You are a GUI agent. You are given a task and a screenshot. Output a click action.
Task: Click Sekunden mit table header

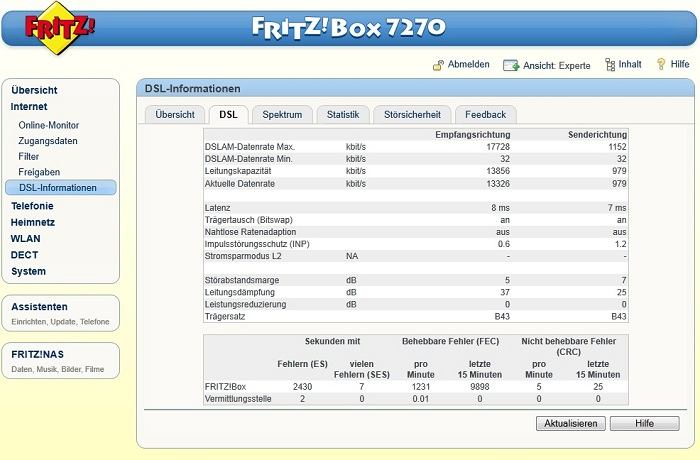click(332, 341)
